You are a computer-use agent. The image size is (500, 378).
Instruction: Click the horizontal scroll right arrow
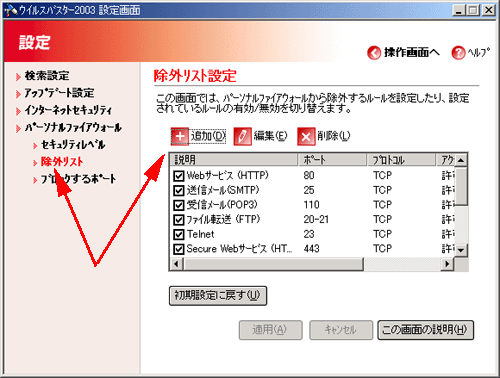pos(447,264)
